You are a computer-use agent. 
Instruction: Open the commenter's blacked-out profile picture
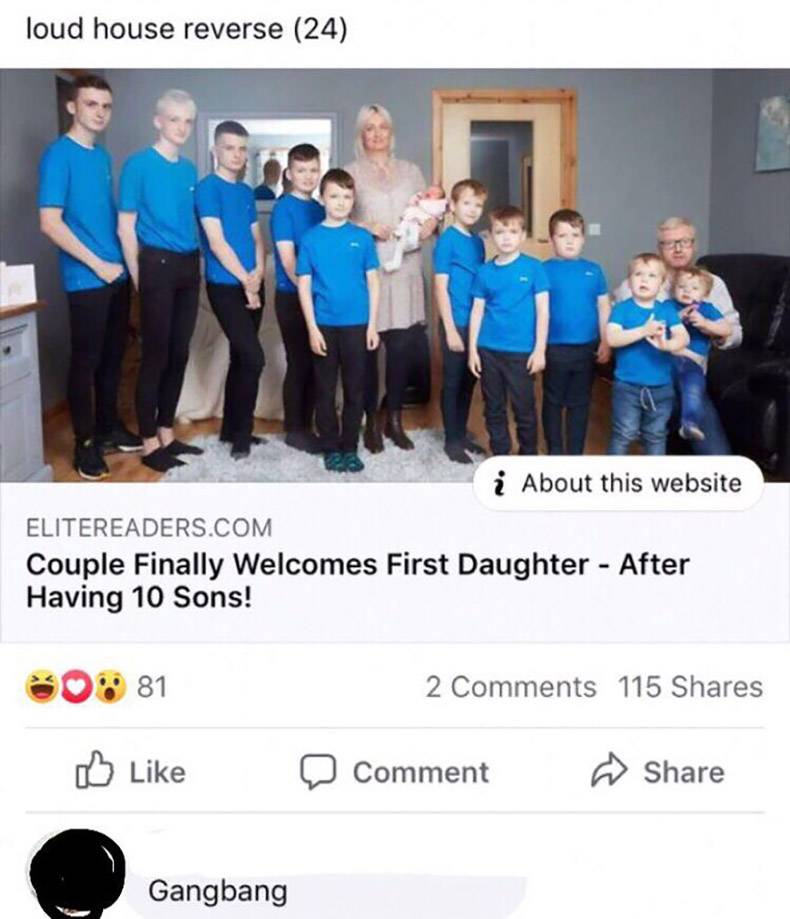click(x=77, y=874)
